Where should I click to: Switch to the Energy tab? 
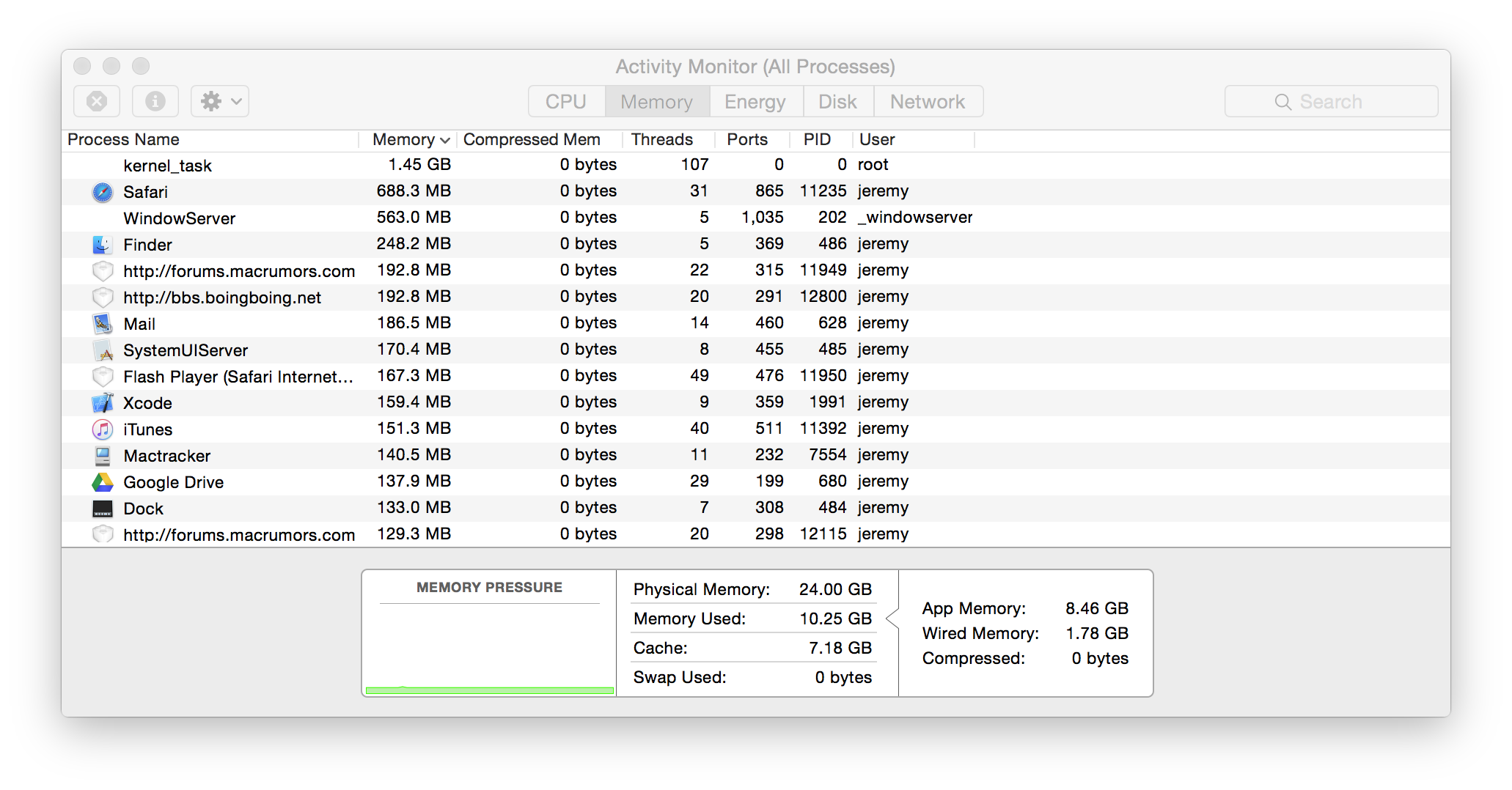[755, 101]
